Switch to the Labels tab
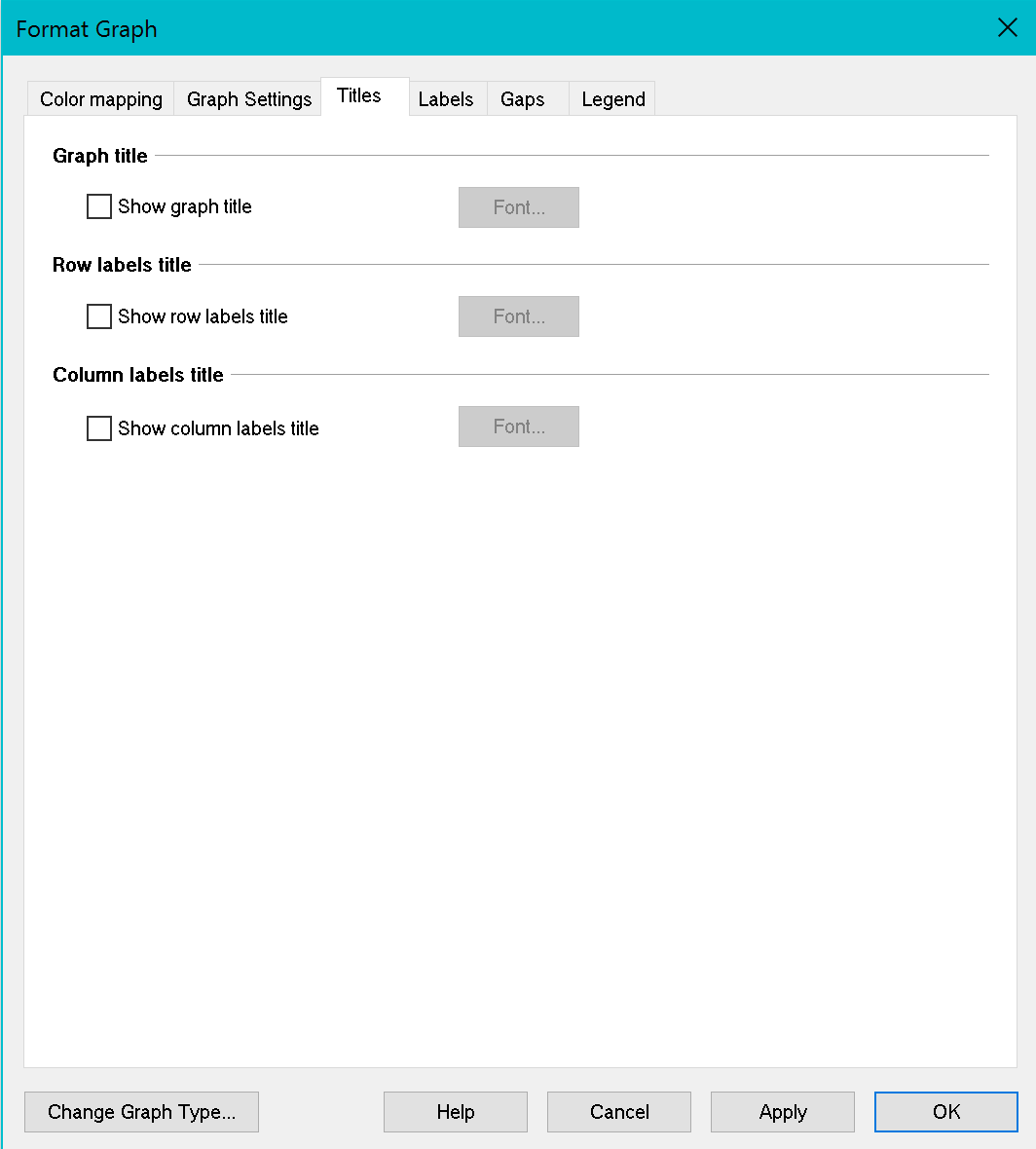 coord(446,98)
